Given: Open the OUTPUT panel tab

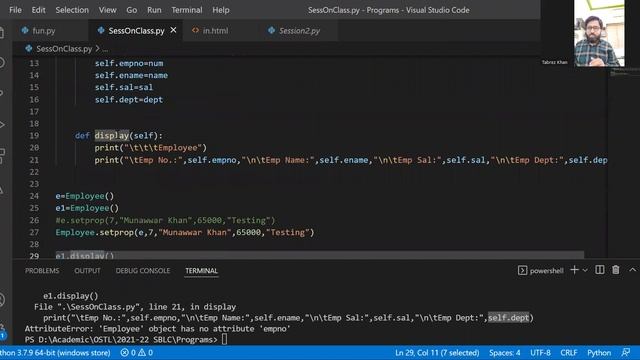Looking at the screenshot, I should pyautogui.click(x=87, y=271).
